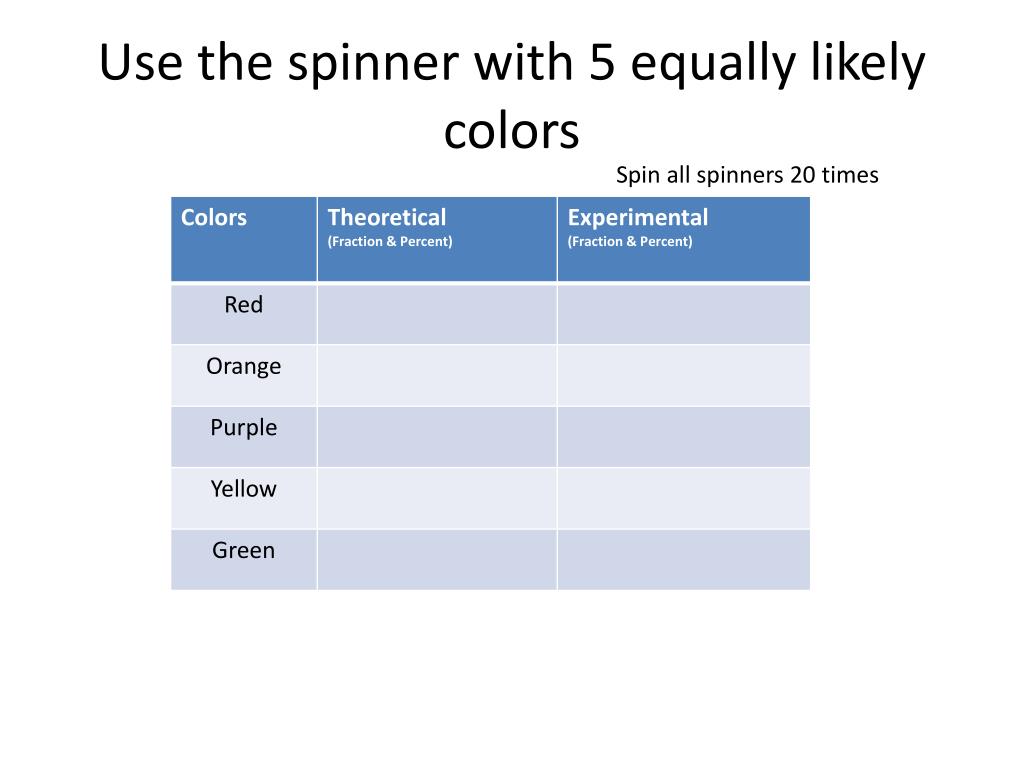
Task: Click the Colors column header
Action: 244,239
